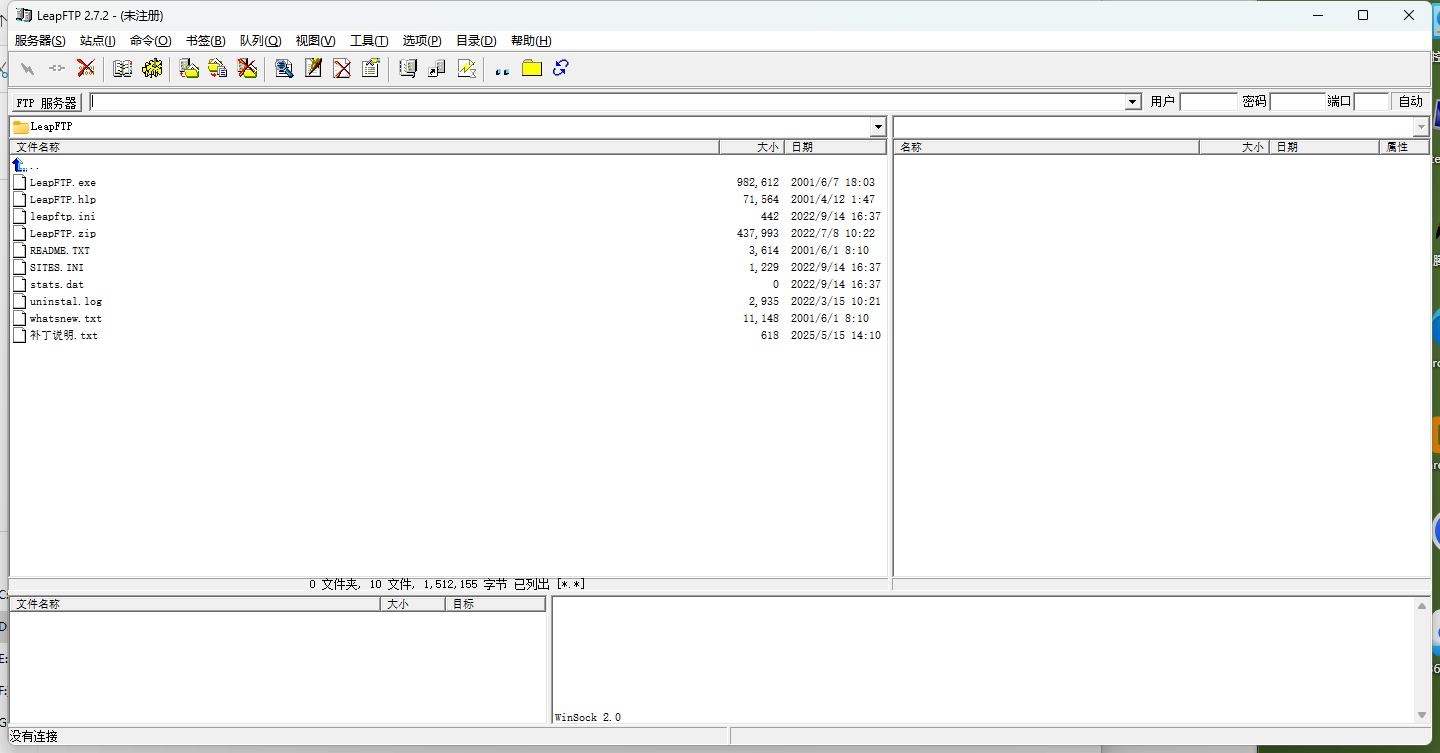Screen dimensions: 1440x753
Task: Select the file LeapFTP.hlp
Action: pos(63,199)
